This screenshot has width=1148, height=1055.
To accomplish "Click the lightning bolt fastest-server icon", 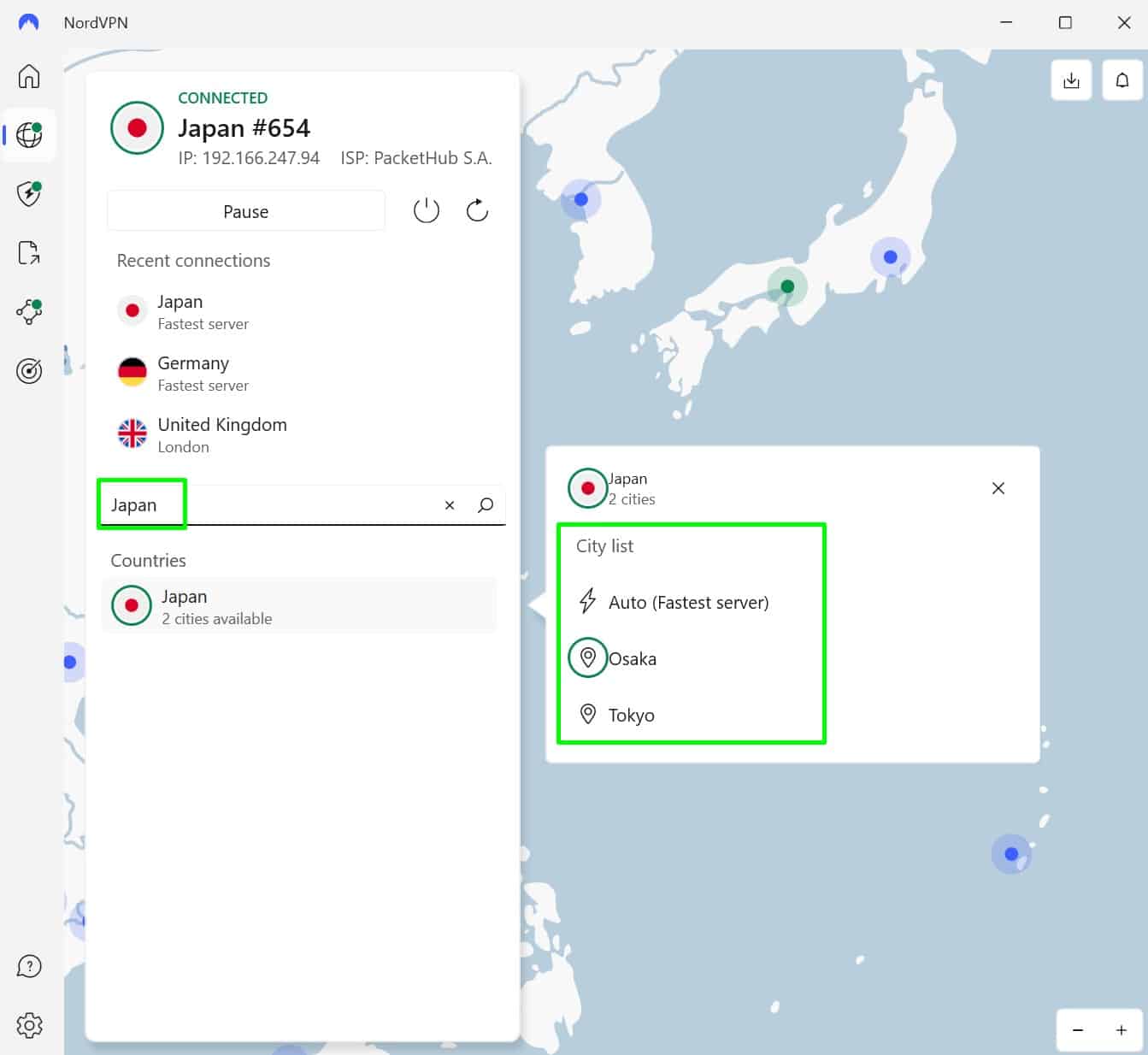I will [x=587, y=601].
